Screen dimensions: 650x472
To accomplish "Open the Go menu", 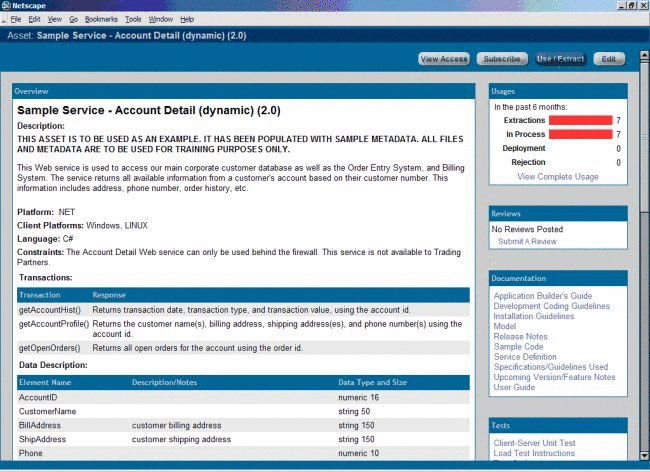I will [x=73, y=19].
